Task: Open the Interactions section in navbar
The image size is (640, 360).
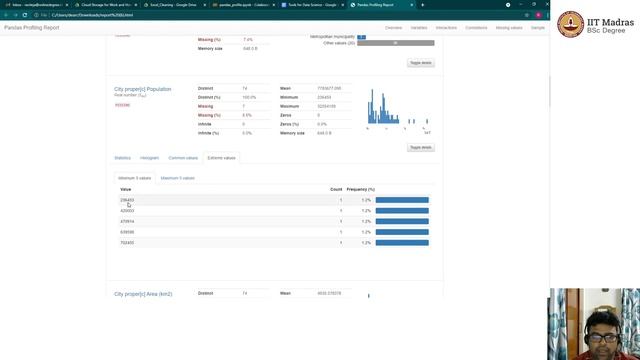Action: click(x=446, y=28)
